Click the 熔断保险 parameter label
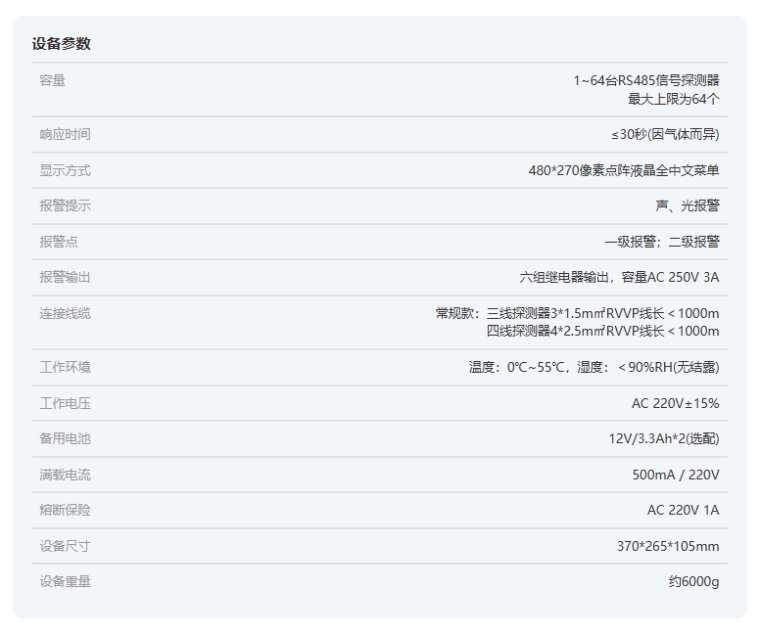The height and width of the screenshot is (635, 760). click(65, 511)
